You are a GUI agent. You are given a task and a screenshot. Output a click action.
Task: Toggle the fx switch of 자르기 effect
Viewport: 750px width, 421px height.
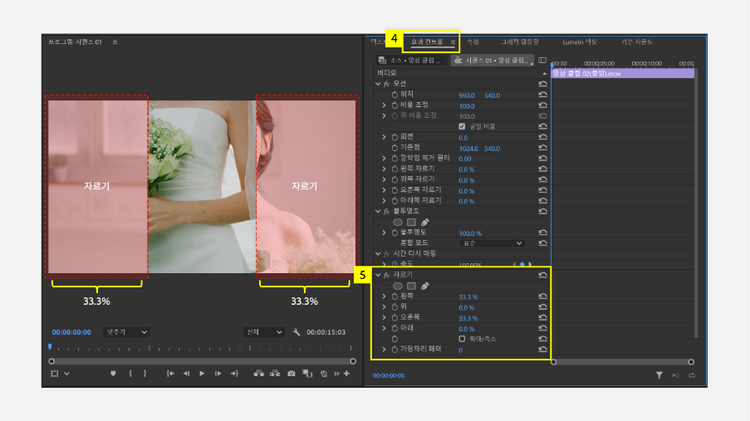pyautogui.click(x=386, y=275)
